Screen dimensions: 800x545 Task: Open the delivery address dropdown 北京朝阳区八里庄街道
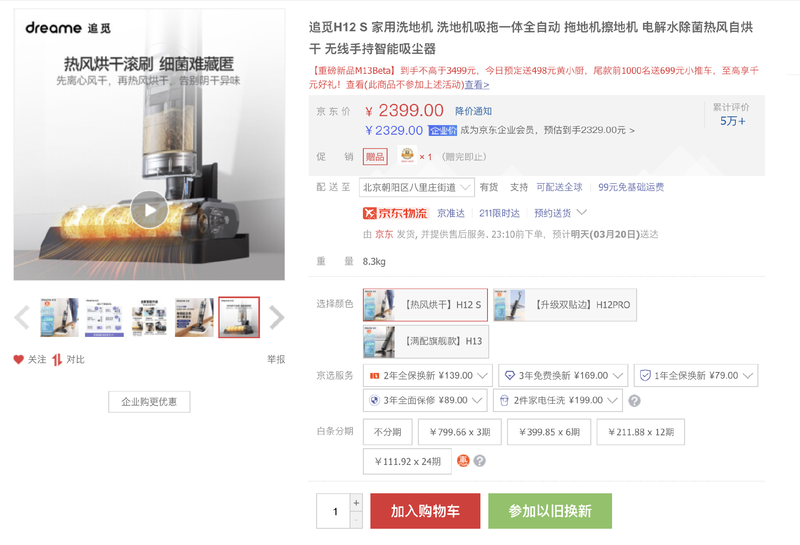point(416,187)
